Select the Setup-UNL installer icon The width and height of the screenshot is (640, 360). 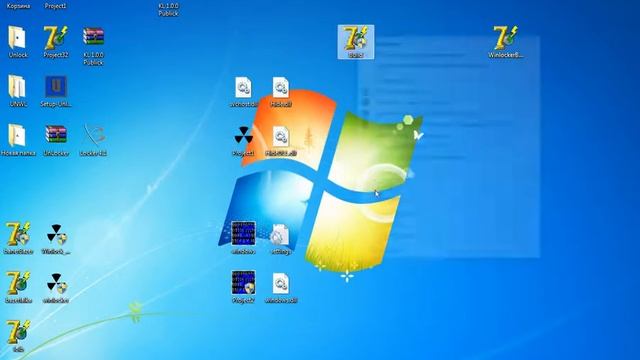pyautogui.click(x=56, y=87)
